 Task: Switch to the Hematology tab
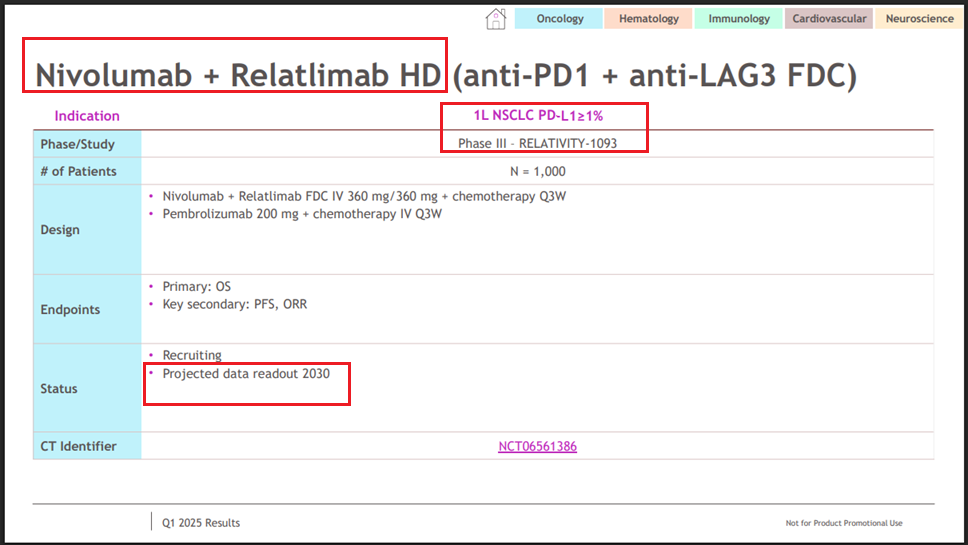coord(648,19)
